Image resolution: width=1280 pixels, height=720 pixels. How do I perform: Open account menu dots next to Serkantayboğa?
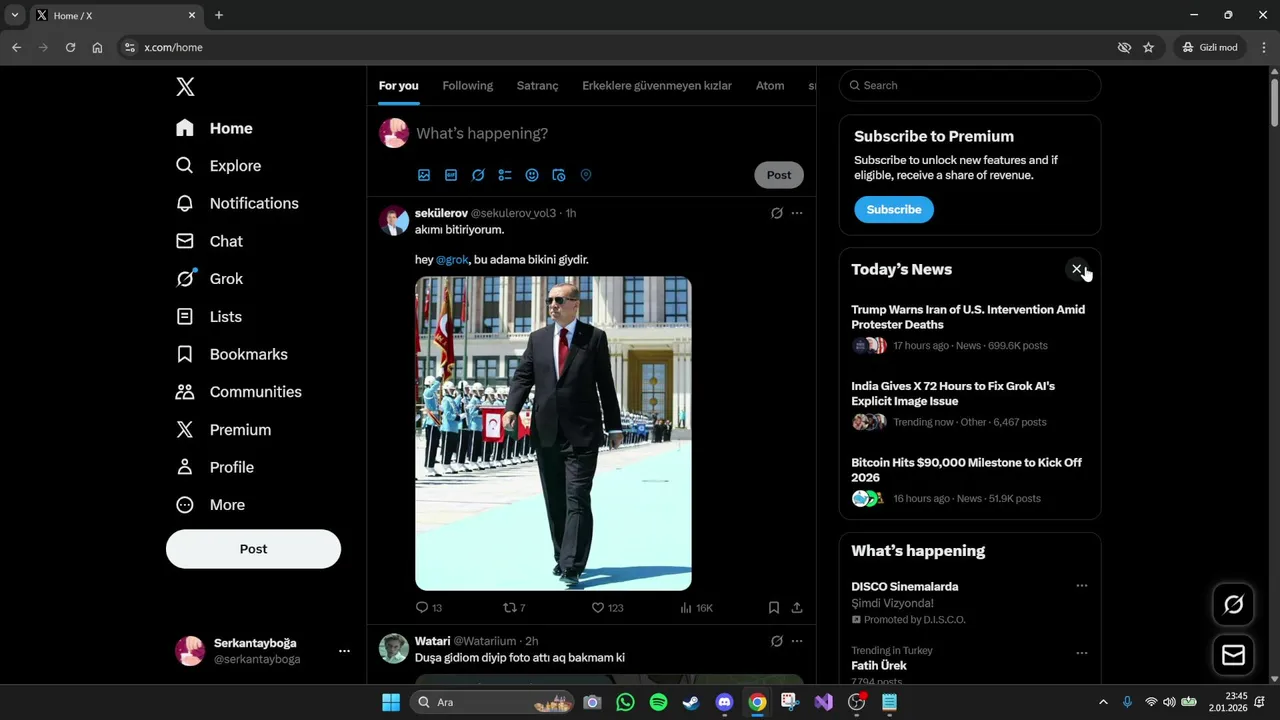click(344, 651)
